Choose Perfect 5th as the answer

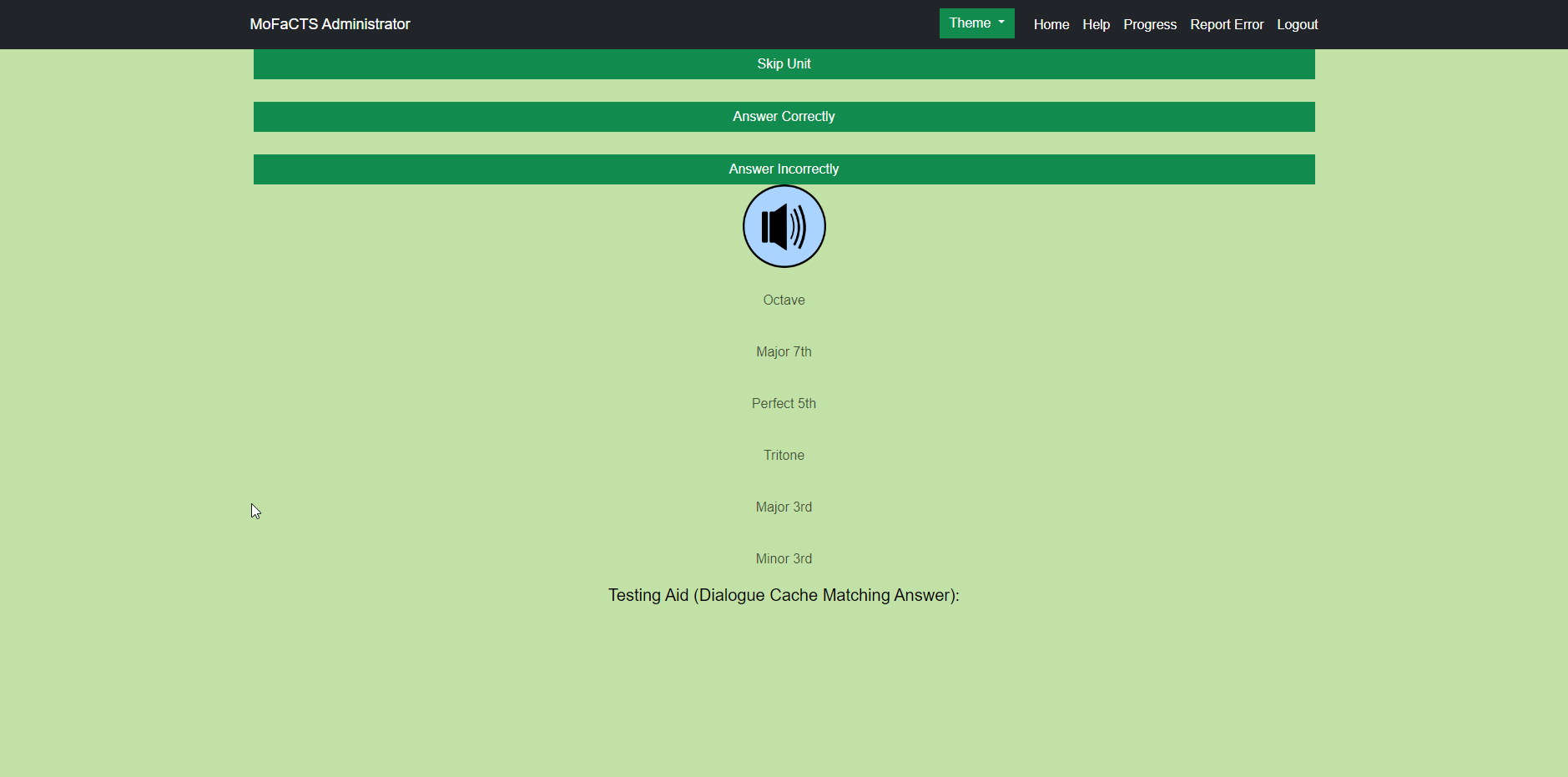click(783, 403)
